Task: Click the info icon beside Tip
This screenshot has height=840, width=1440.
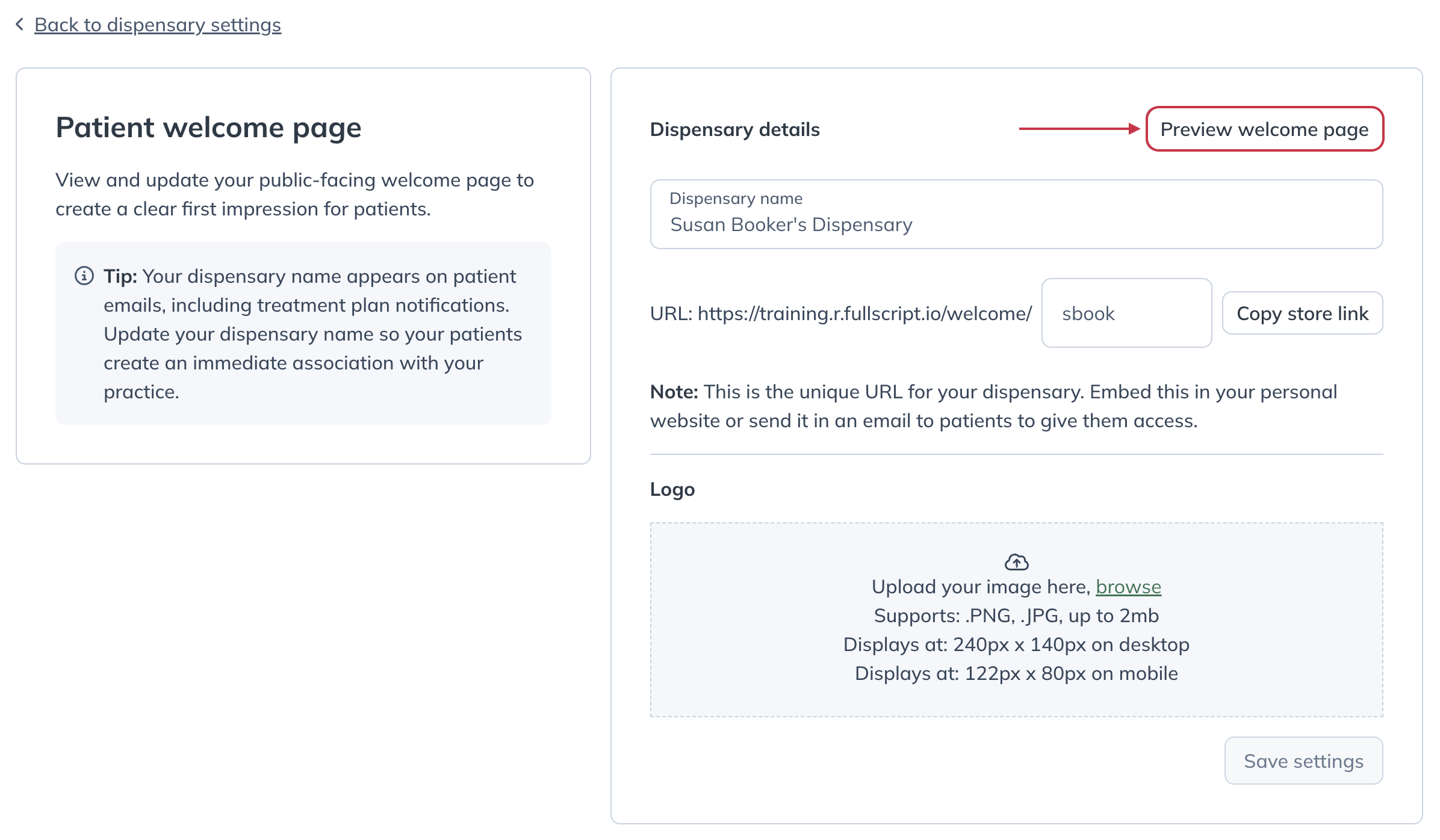Action: point(84,276)
